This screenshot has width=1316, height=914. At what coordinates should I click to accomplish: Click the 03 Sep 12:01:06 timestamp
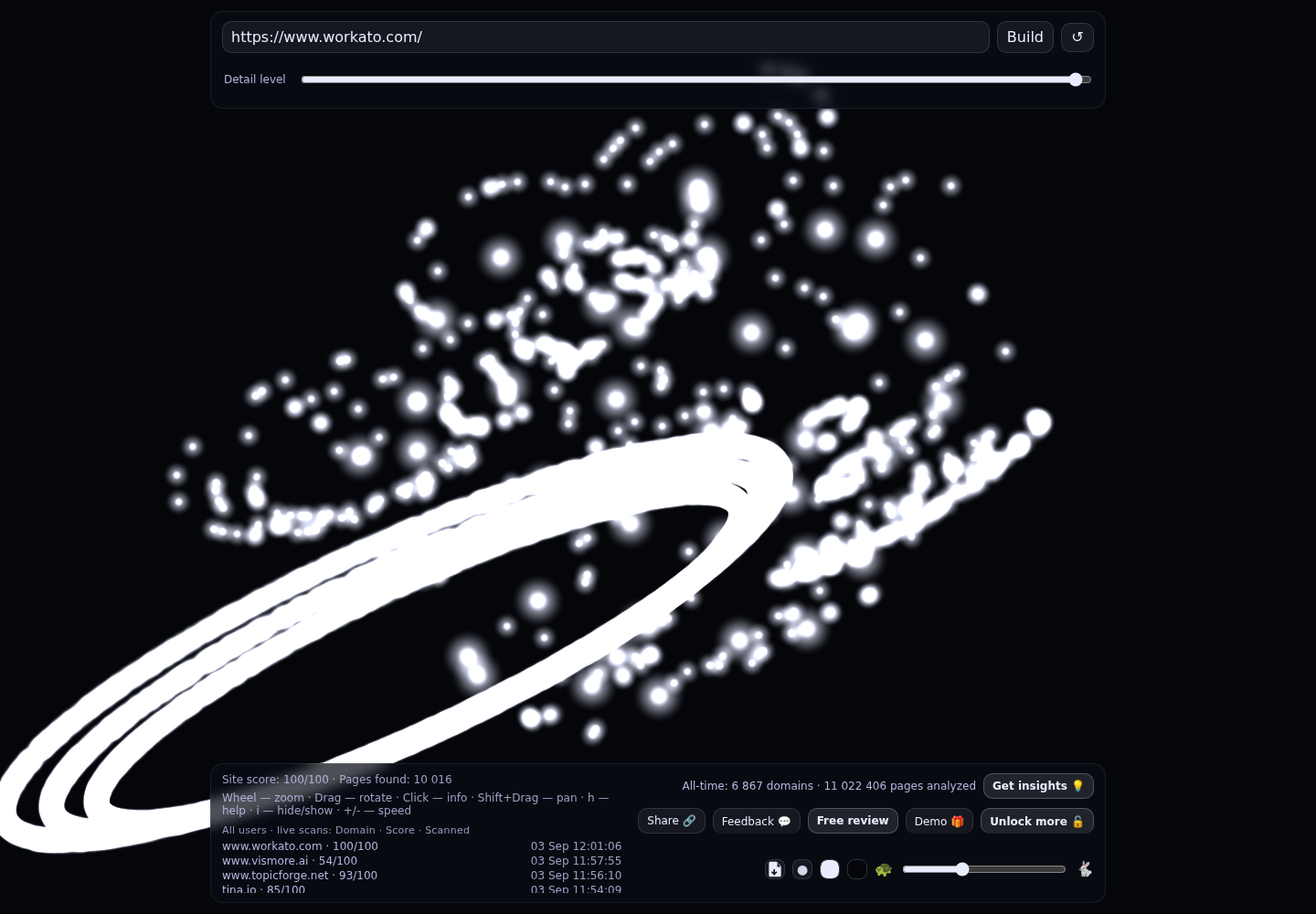click(576, 846)
